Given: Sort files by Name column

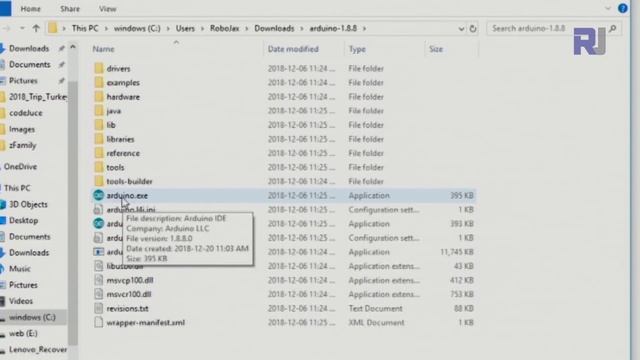Looking at the screenshot, I should [103, 49].
